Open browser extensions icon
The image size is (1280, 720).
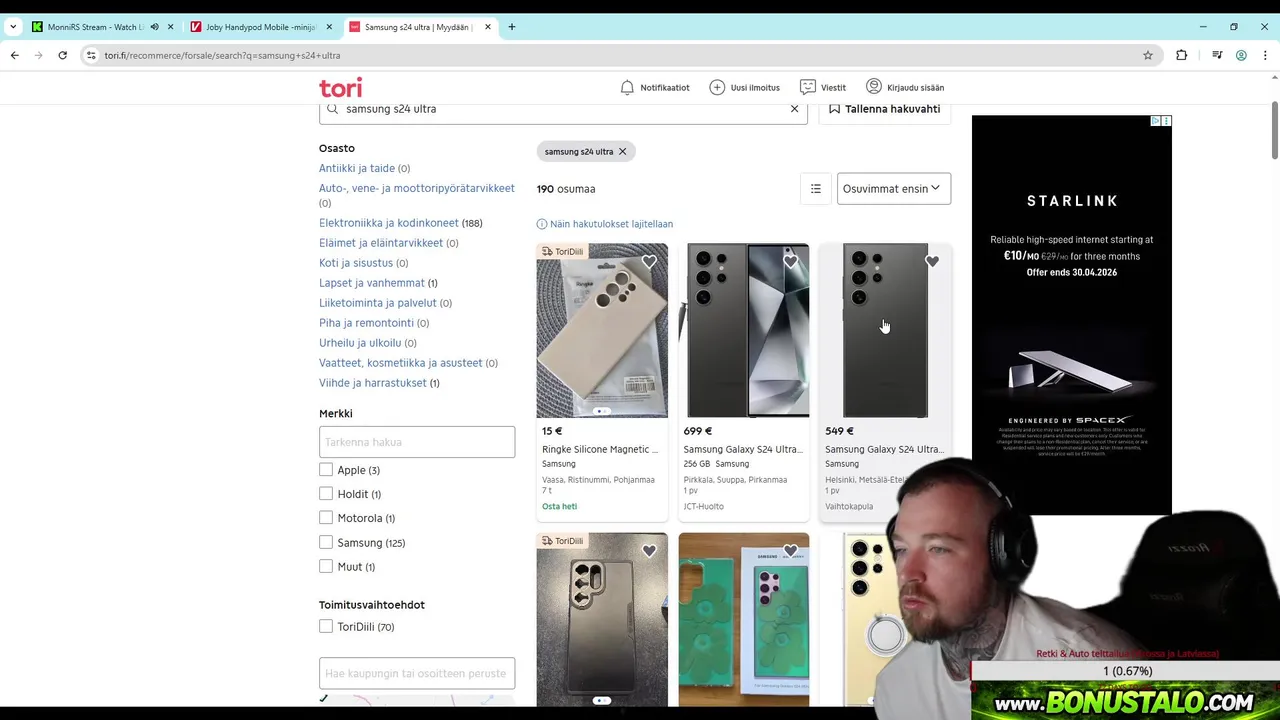[x=1182, y=55]
